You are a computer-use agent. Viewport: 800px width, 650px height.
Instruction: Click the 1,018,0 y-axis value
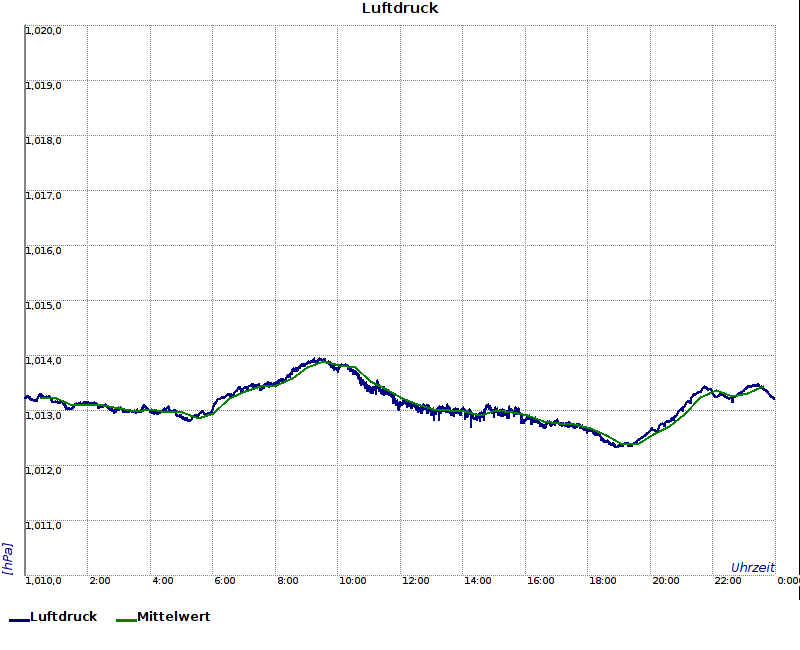(x=43, y=141)
